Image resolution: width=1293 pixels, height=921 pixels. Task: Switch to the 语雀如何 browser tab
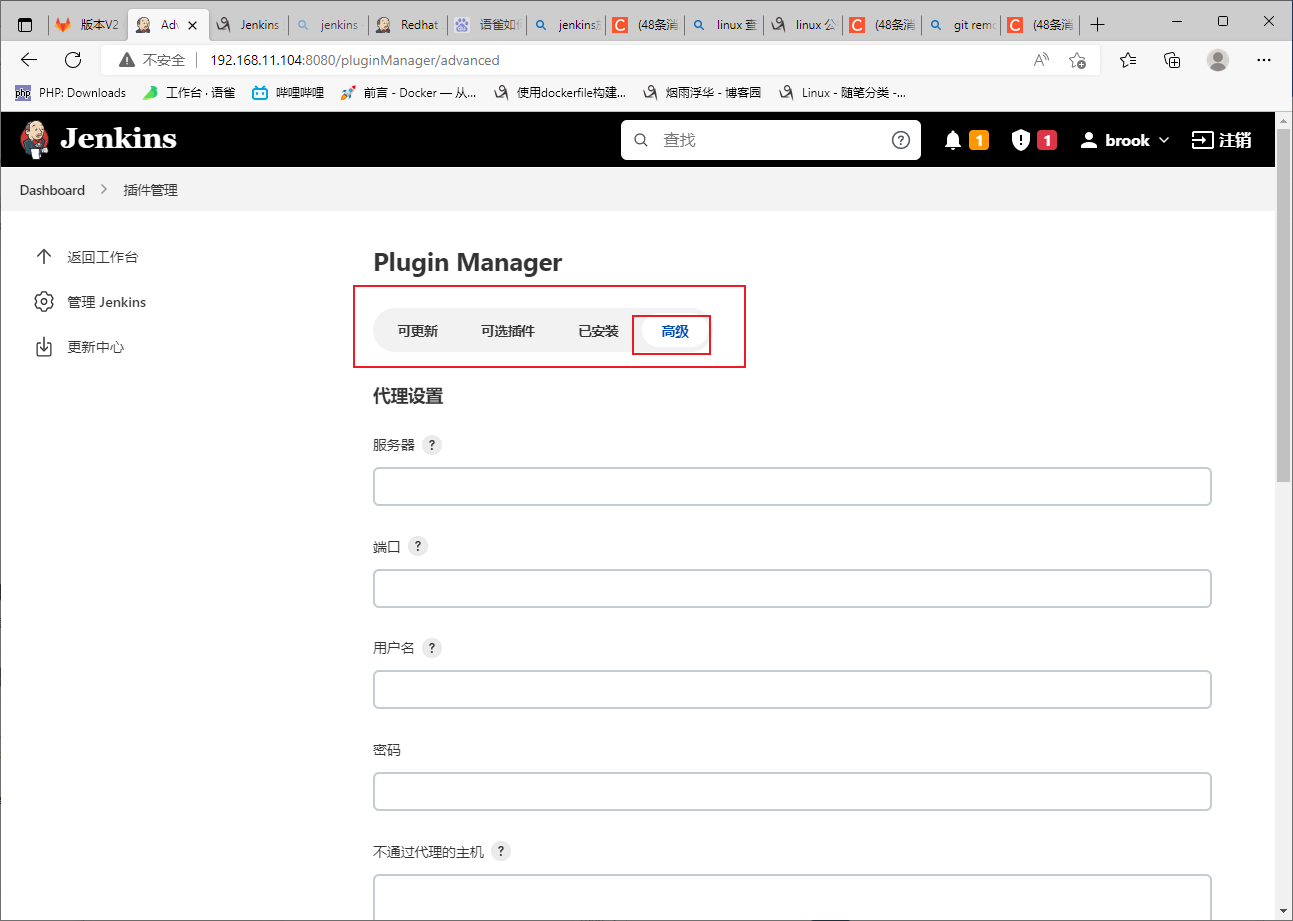(x=486, y=25)
